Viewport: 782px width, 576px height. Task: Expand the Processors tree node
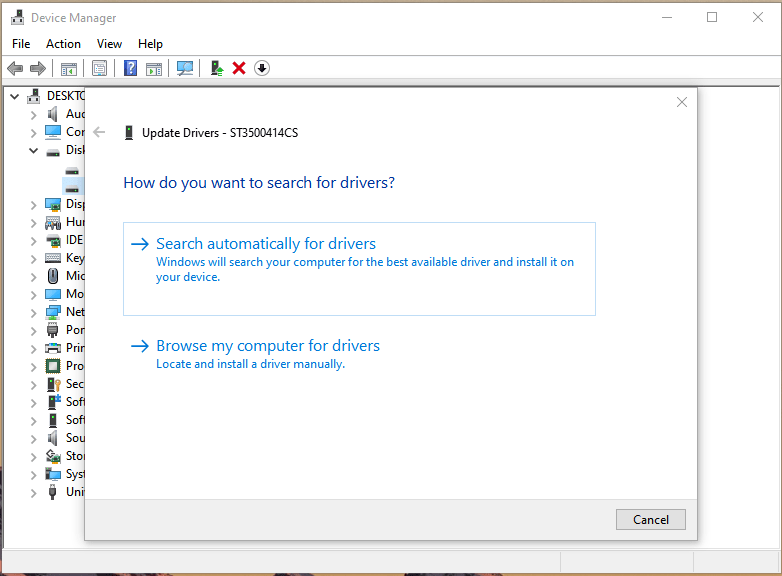(x=33, y=367)
